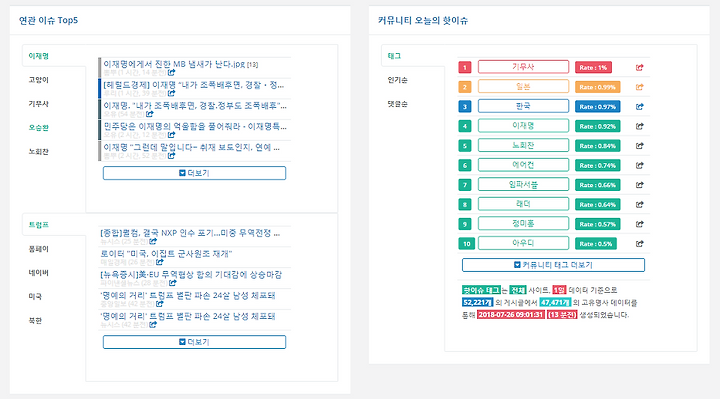
Task: Click the '2018-07-26 09:01:31' timestamp badge
Action: pyautogui.click(x=511, y=315)
